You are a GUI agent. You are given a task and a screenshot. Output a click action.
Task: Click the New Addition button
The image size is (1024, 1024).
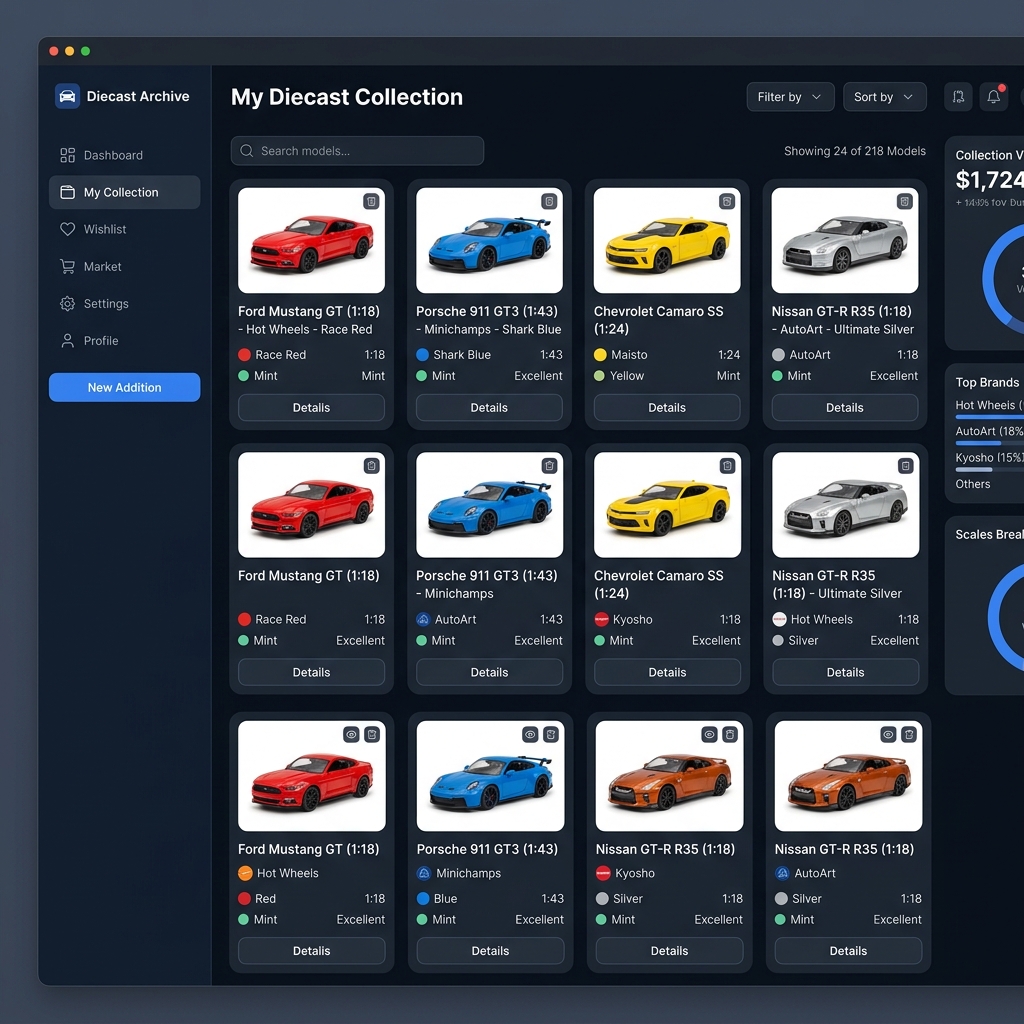[124, 387]
